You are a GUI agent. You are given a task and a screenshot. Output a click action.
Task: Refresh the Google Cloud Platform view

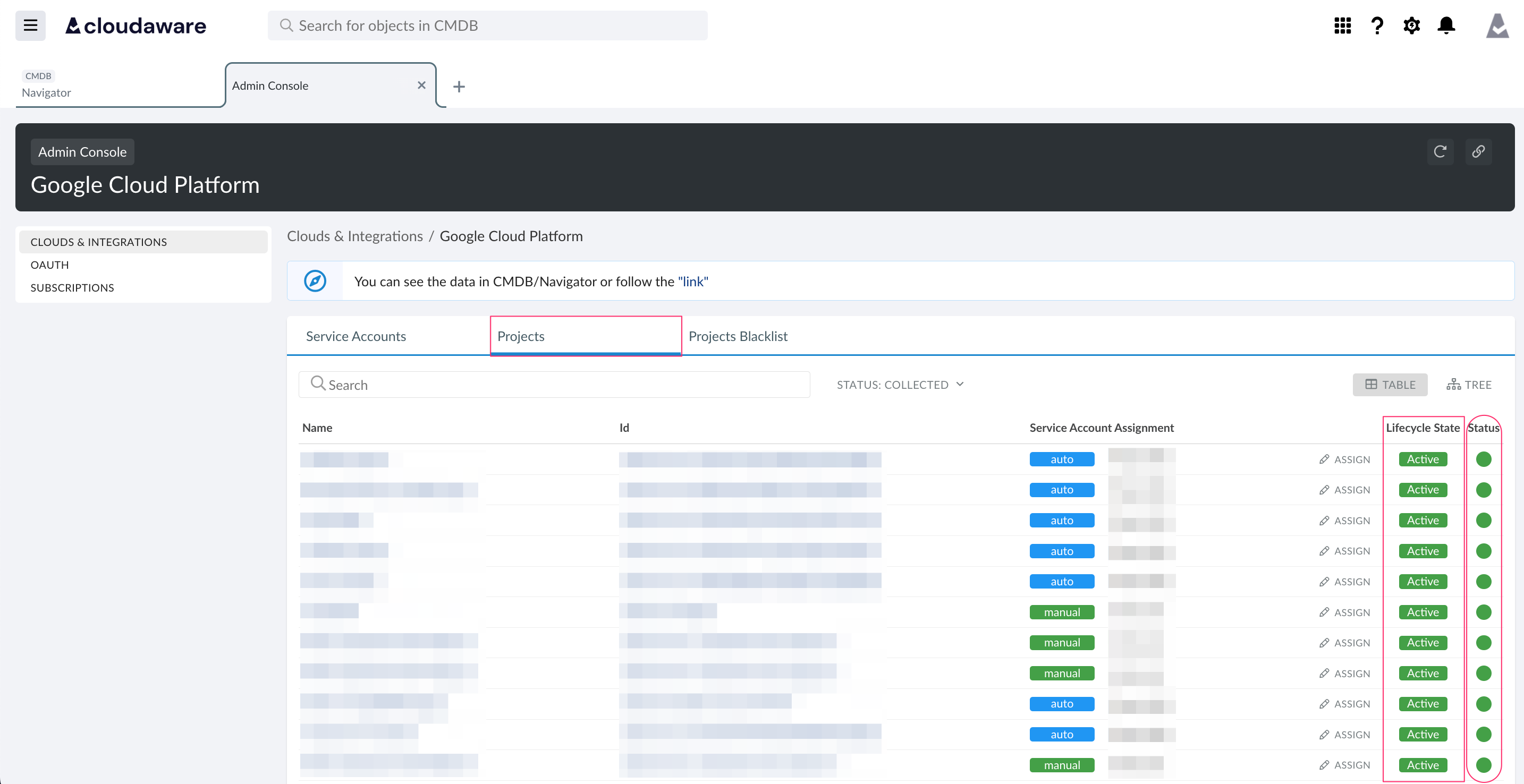tap(1441, 151)
